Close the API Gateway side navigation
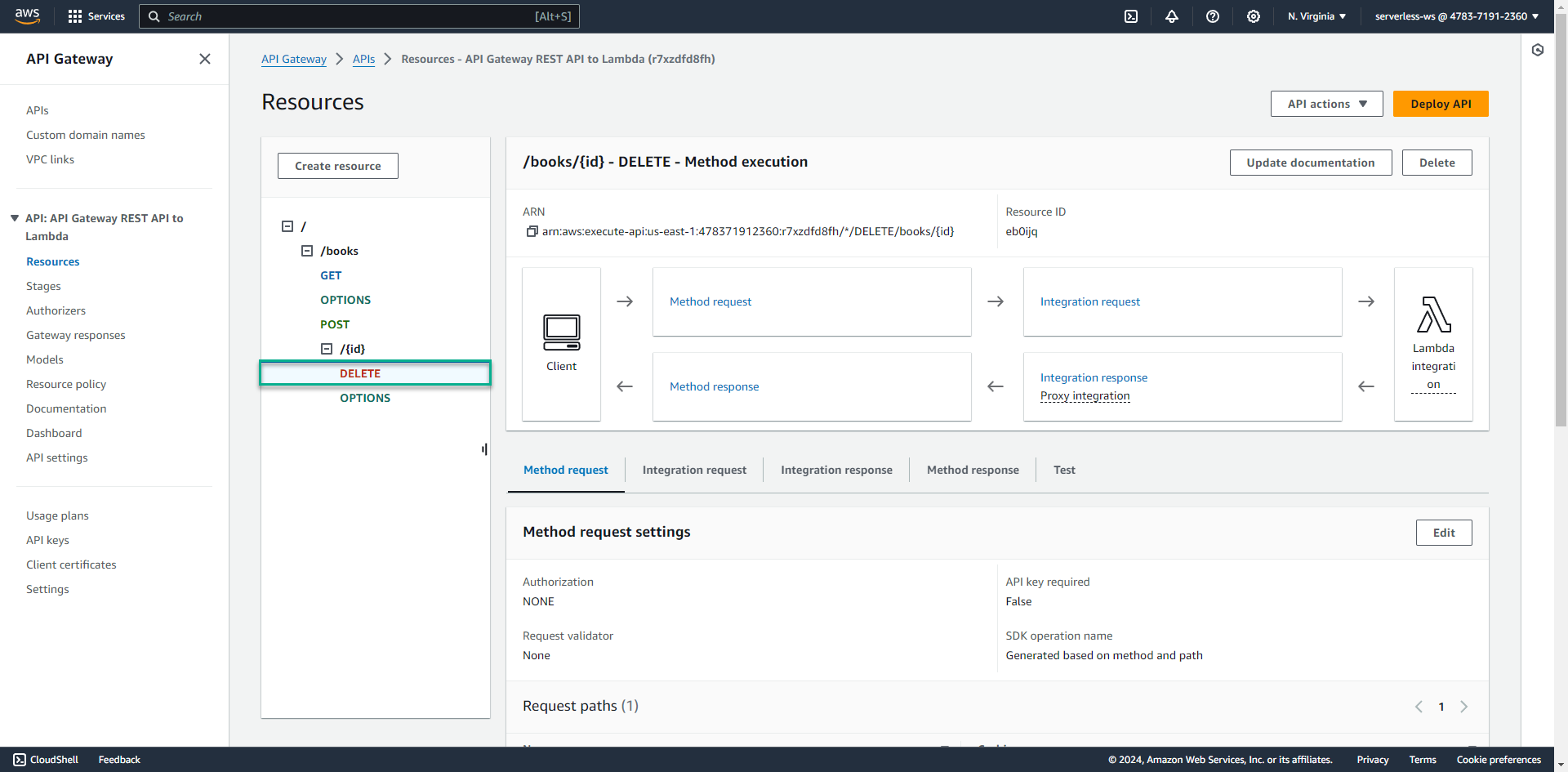1568x772 pixels. click(205, 59)
